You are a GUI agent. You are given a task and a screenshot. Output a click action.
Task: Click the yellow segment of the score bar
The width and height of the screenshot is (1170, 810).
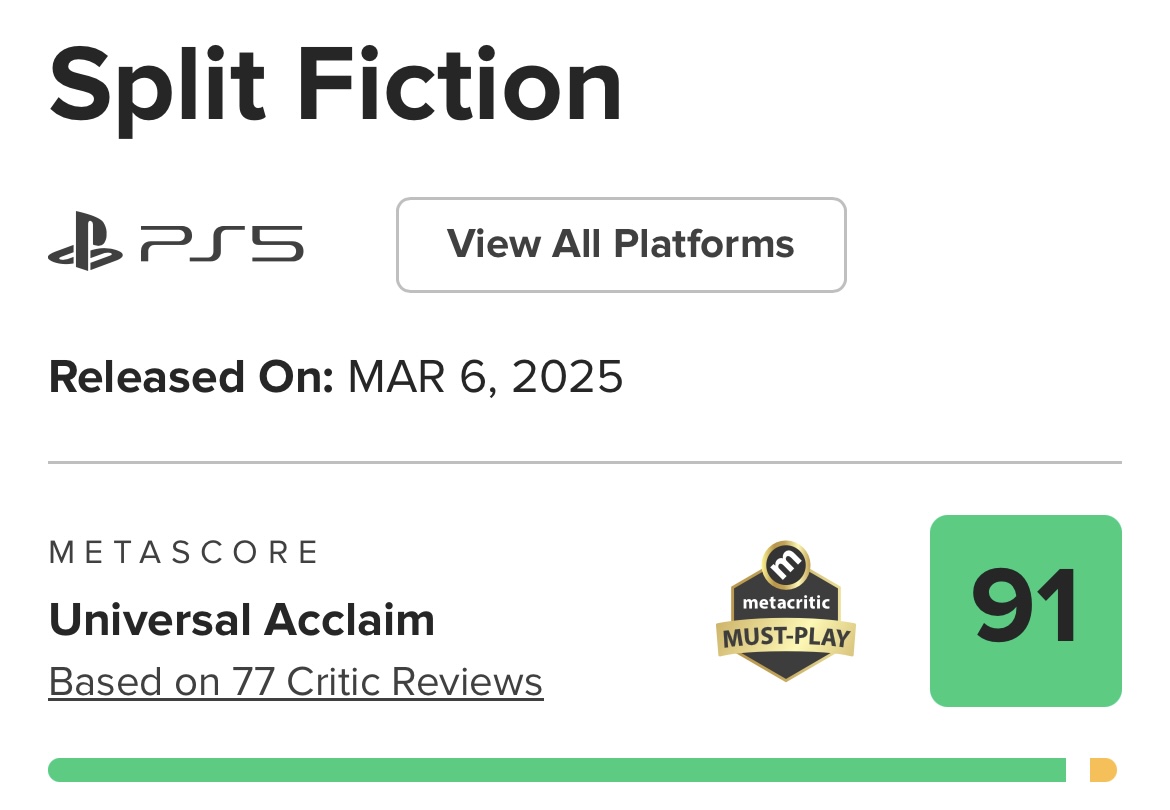coord(1103,770)
